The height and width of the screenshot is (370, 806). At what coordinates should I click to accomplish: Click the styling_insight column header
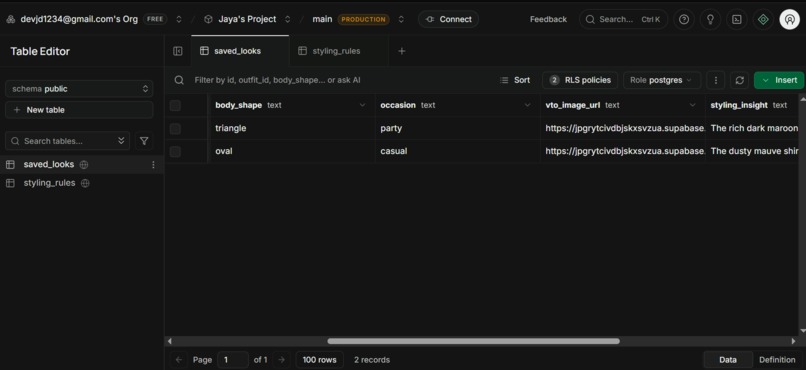pos(752,105)
